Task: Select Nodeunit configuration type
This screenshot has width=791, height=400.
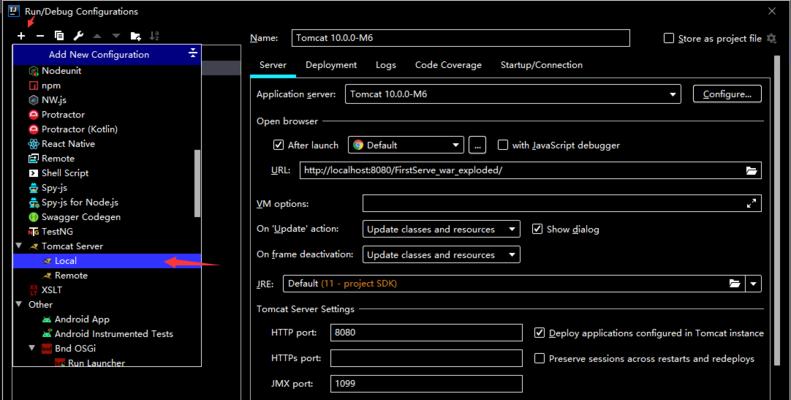Action: click(x=107, y=71)
